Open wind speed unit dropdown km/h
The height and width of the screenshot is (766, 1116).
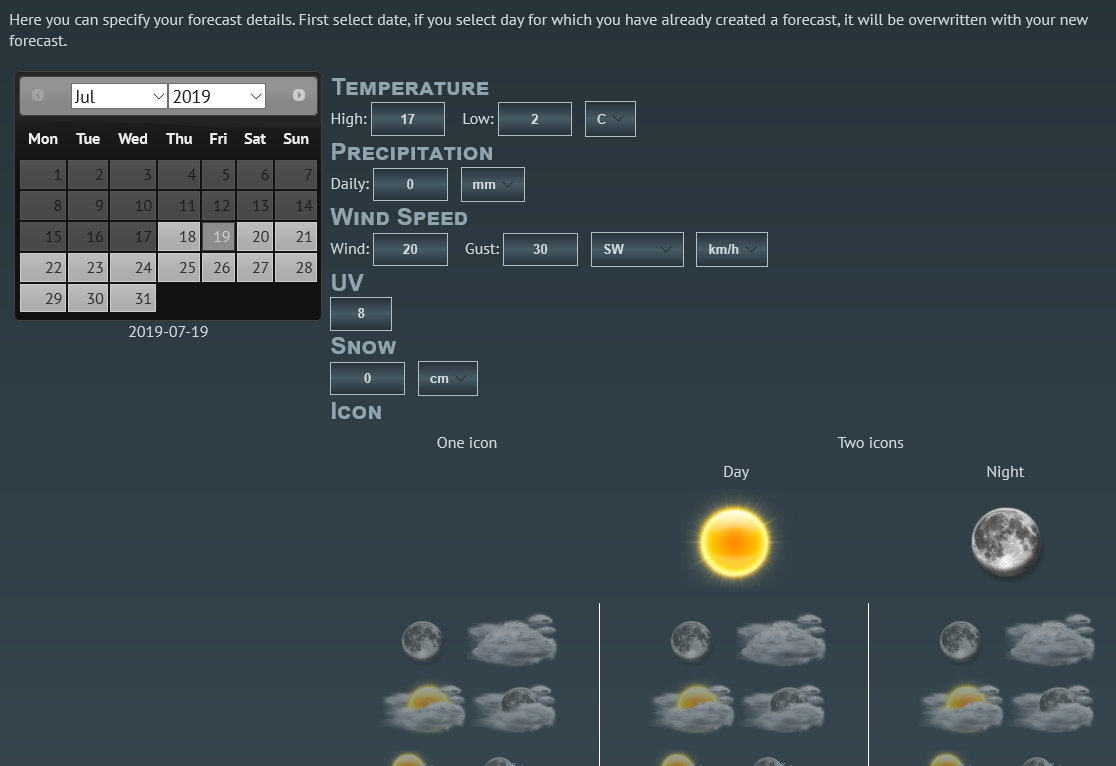click(732, 249)
